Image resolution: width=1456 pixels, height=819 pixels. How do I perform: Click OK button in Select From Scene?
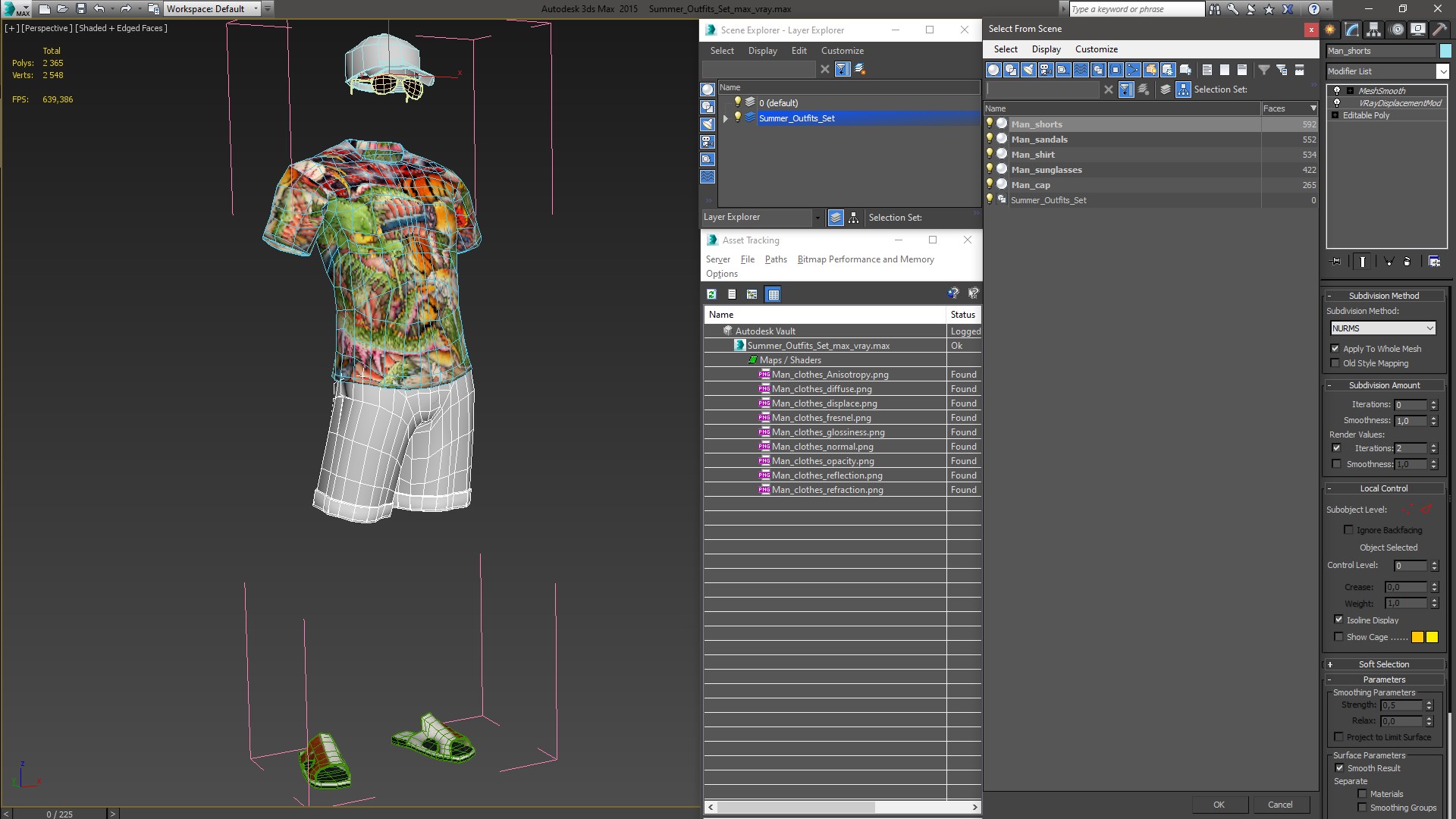pos(1219,805)
